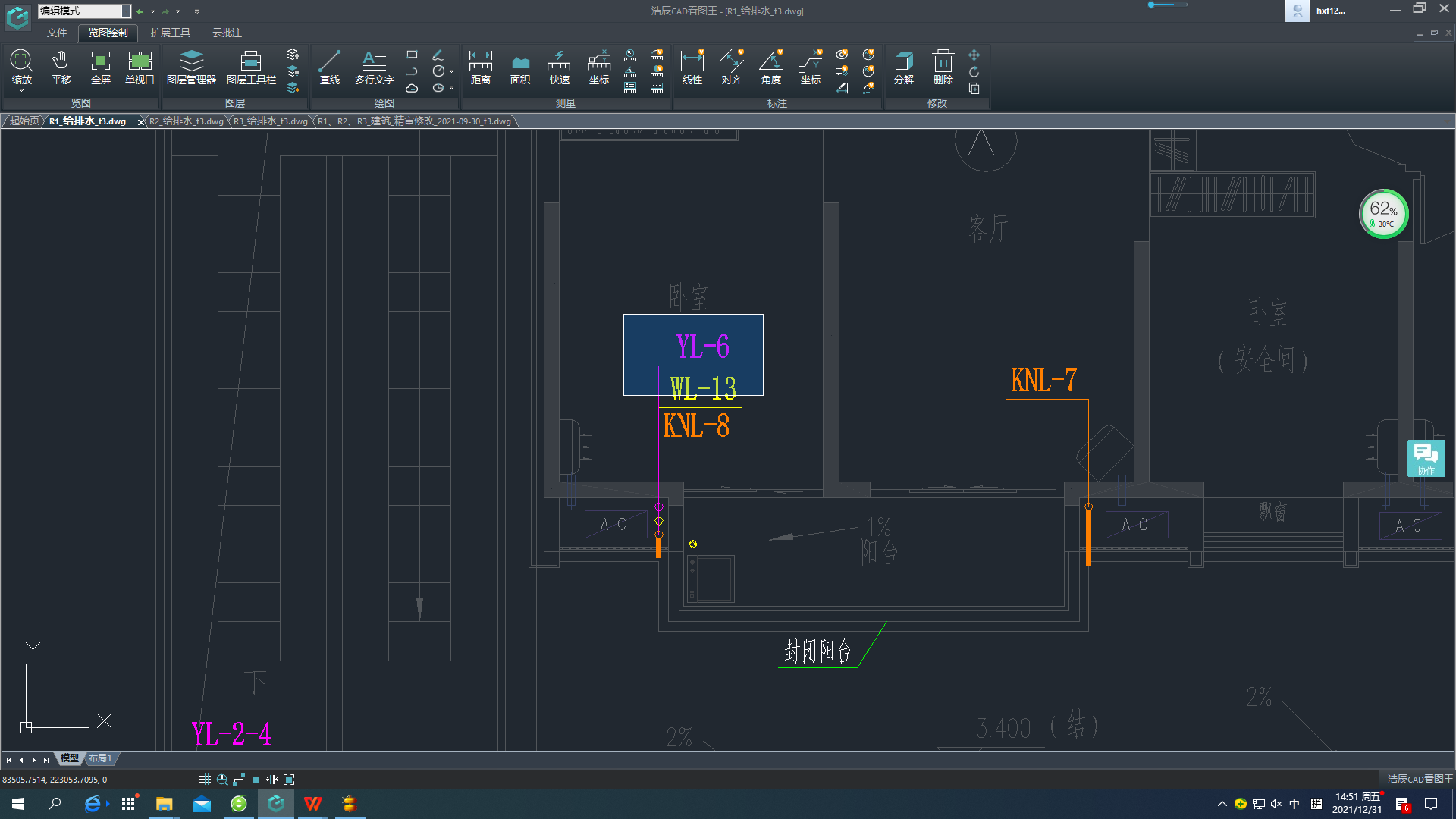The height and width of the screenshot is (819, 1456).
Task: Switch to the 扩展工具 ribbon tab
Action: coord(170,33)
